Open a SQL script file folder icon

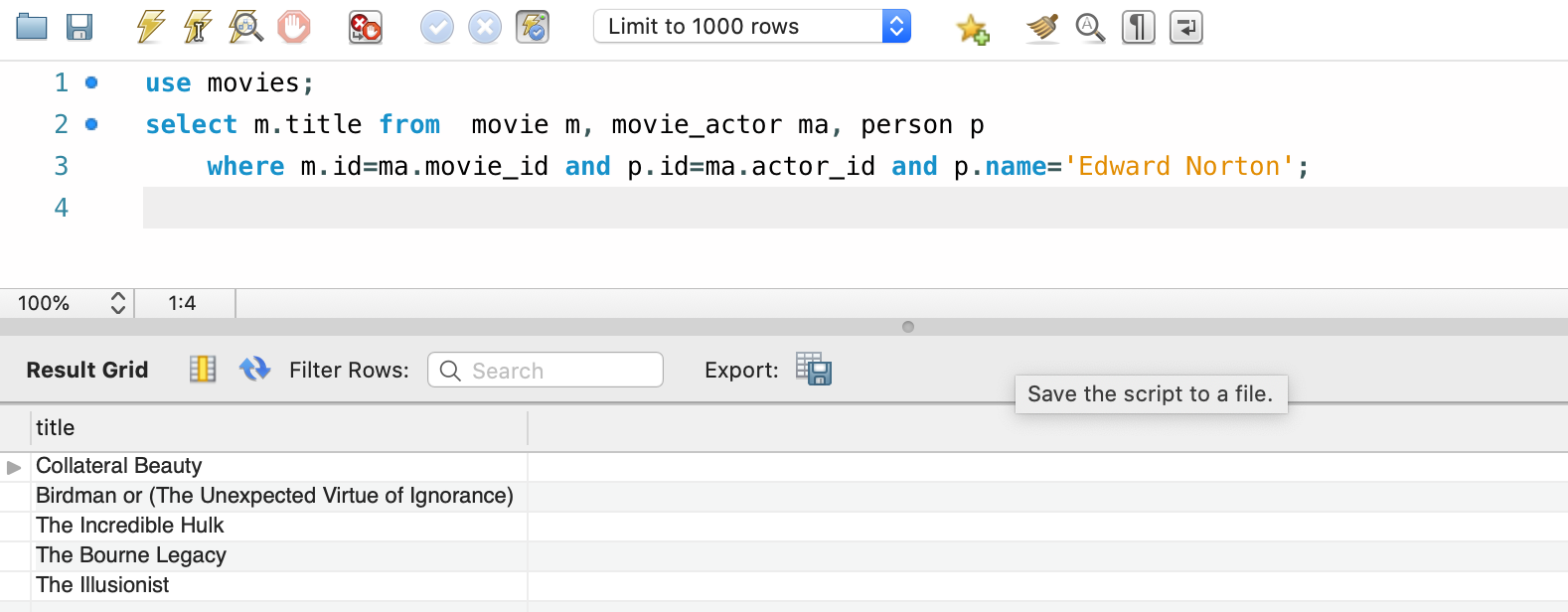32,27
